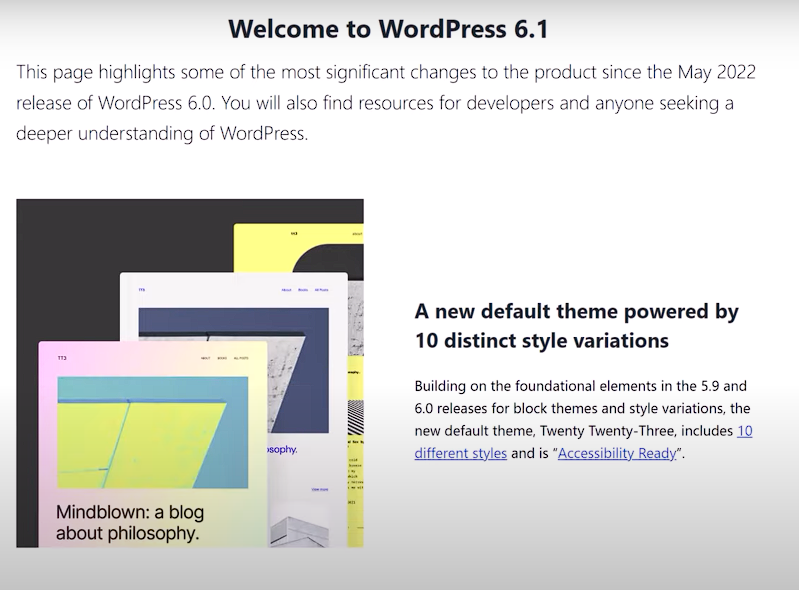Click the text "new default theme, Twenty Twenty-Three, includes"
This screenshot has width=799, height=590.
point(574,431)
